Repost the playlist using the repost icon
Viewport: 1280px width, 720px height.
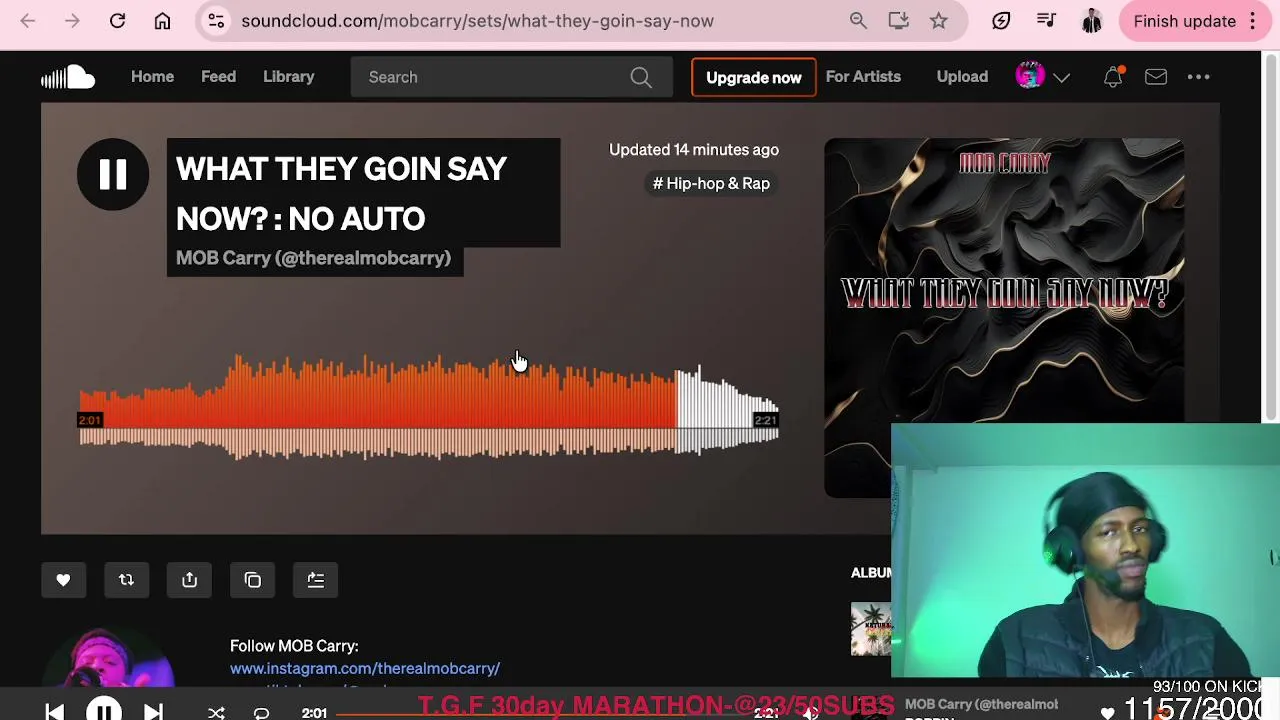(x=126, y=580)
